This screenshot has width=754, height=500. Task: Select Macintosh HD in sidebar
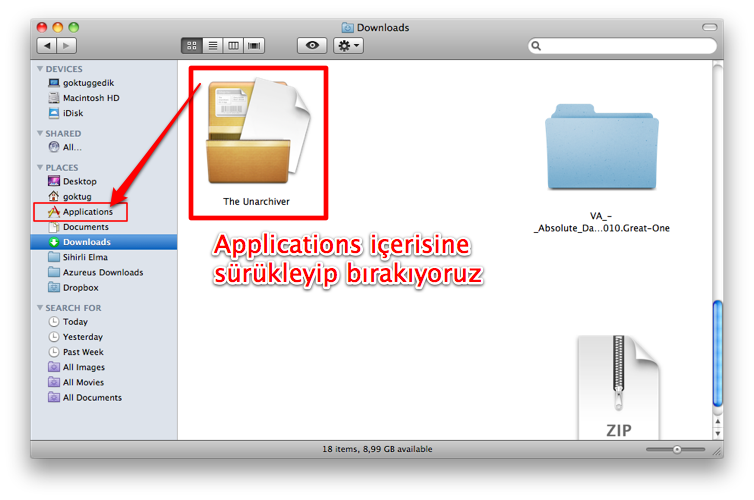point(91,98)
